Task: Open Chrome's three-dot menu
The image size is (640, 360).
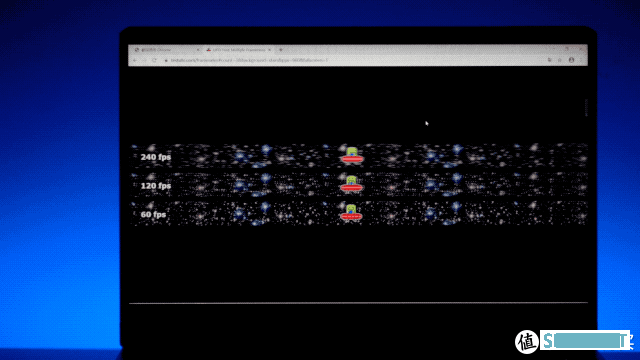Action: 581,60
